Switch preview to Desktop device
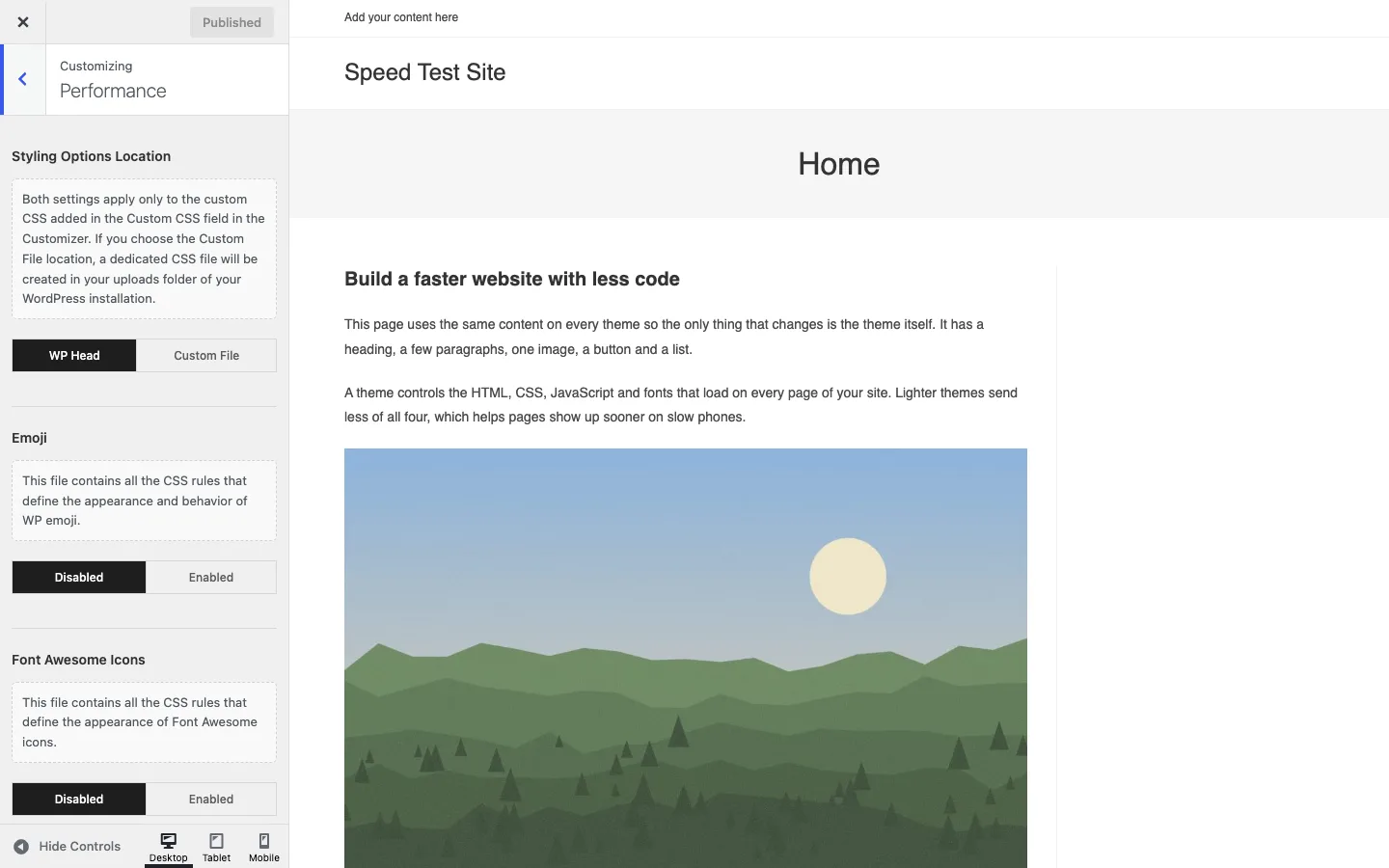Screen dimensions: 1389x868 [x=169, y=847]
